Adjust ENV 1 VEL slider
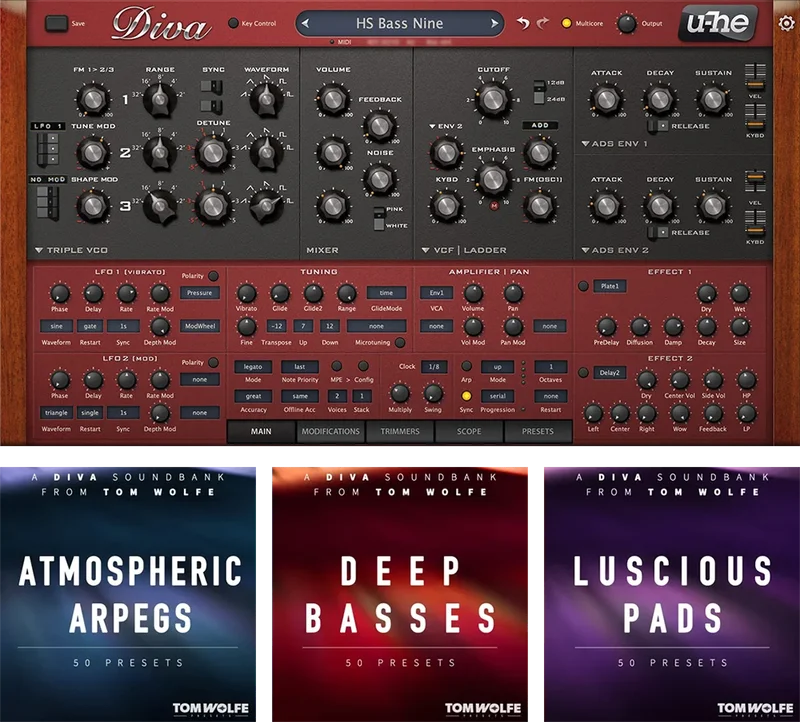 pos(755,77)
